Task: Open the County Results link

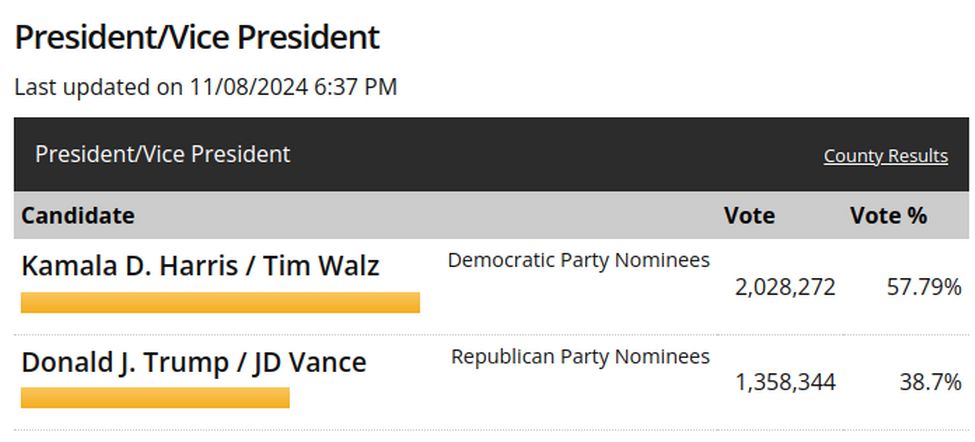Action: pos(885,155)
